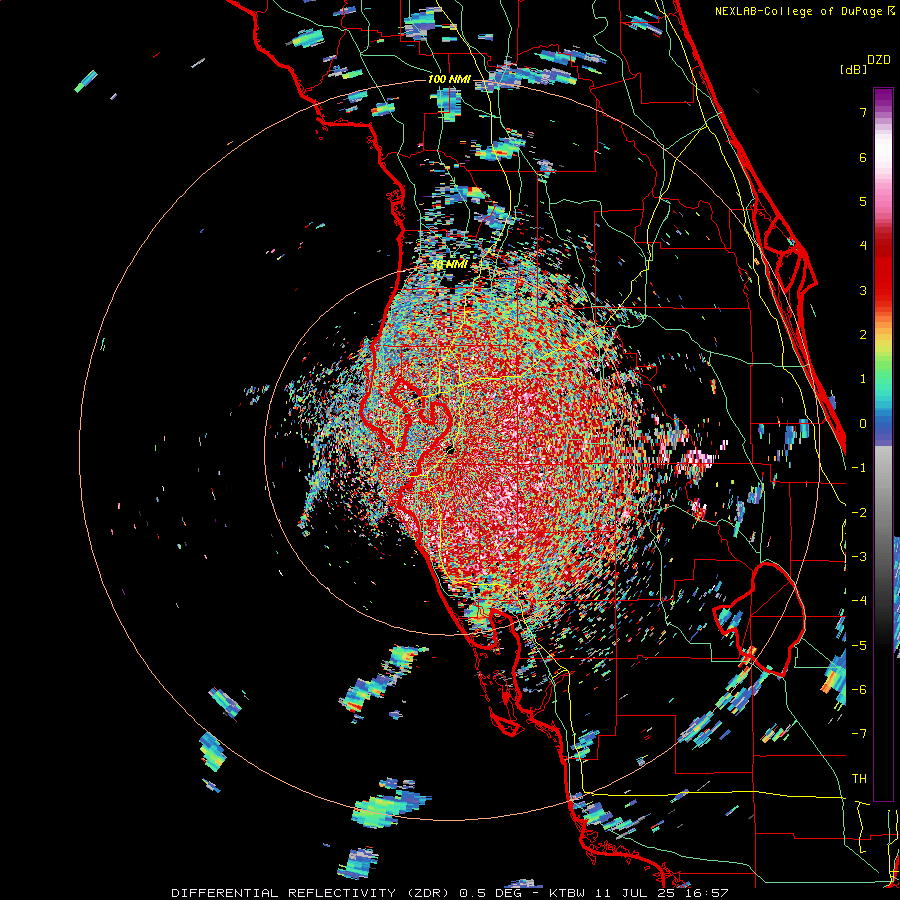
Task: Click the 4 dB tick label on scale
Action: click(863, 245)
